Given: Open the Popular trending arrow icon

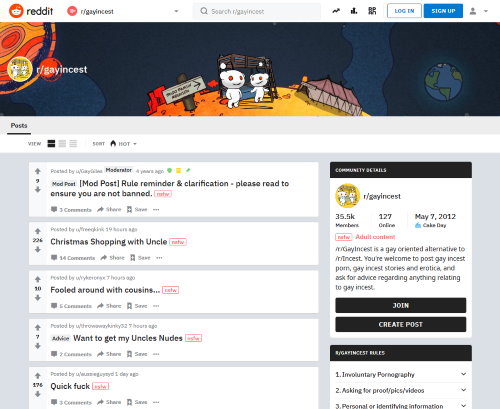Looking at the screenshot, I should coord(336,11).
